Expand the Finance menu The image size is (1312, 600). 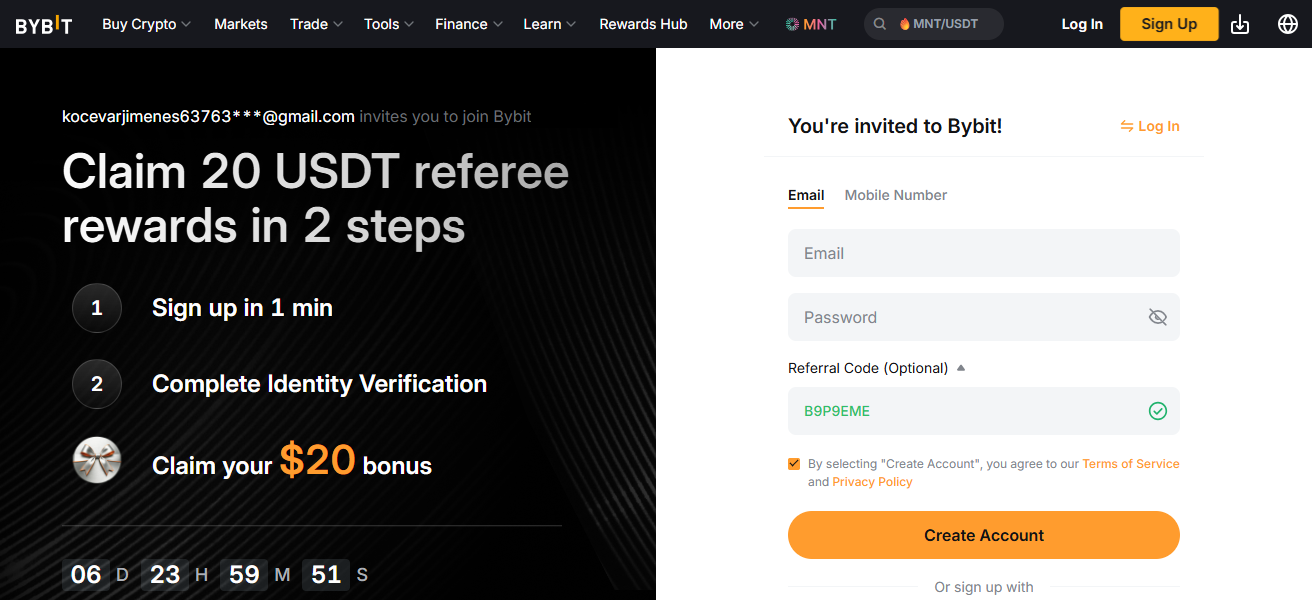click(462, 23)
